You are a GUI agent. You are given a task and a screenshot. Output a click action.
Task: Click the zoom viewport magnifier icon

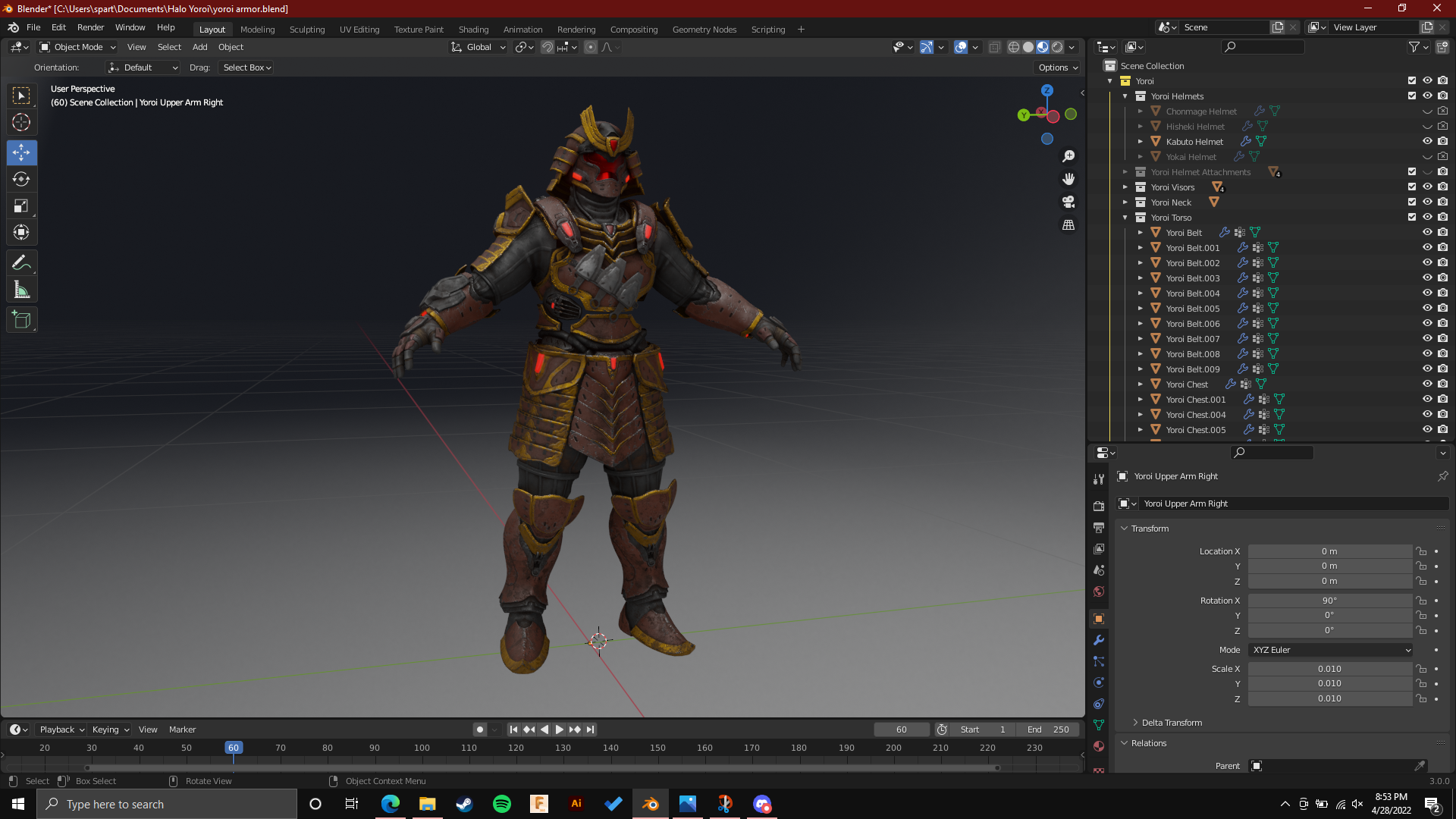click(1068, 156)
